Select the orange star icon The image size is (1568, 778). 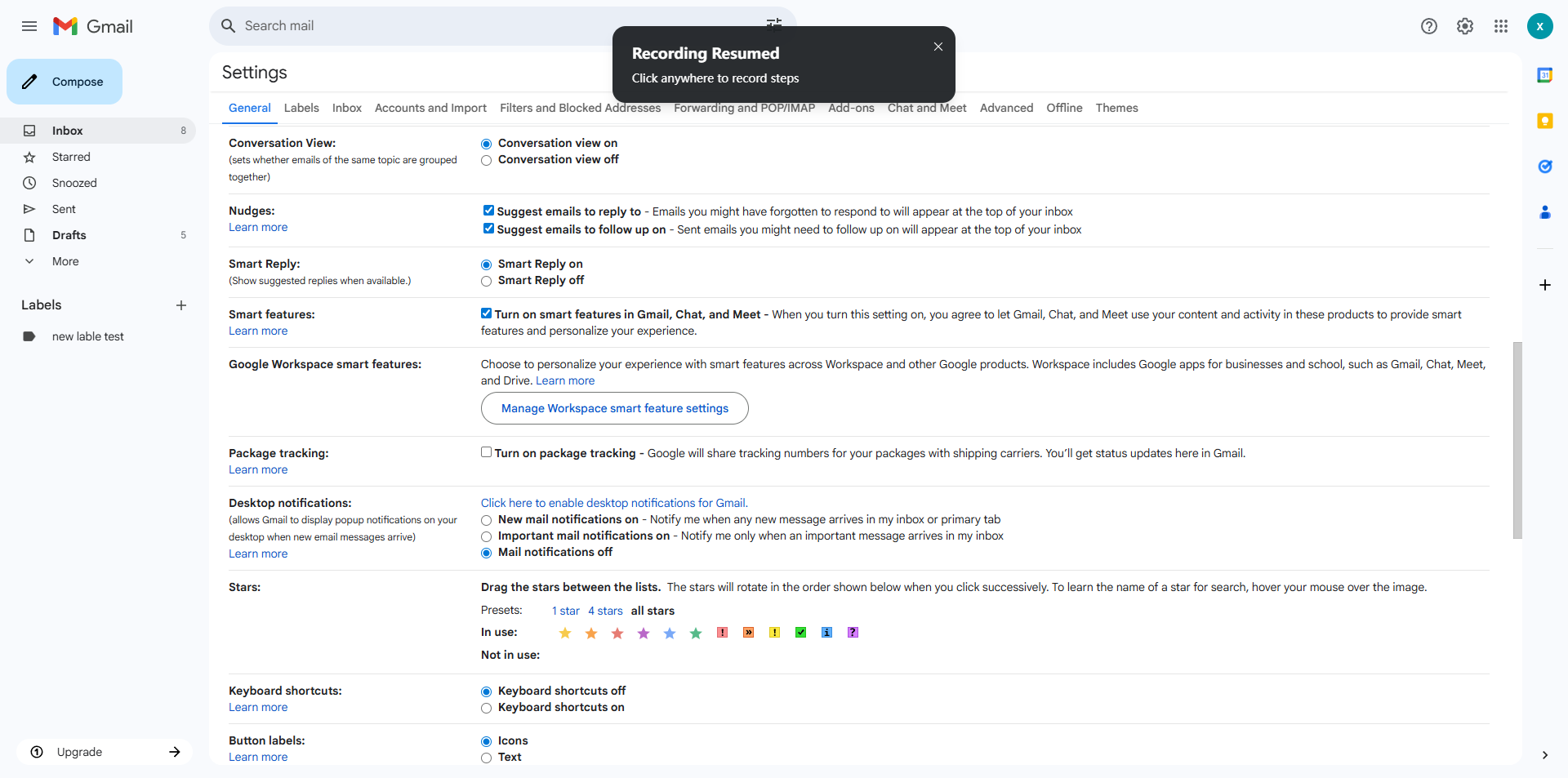click(591, 633)
